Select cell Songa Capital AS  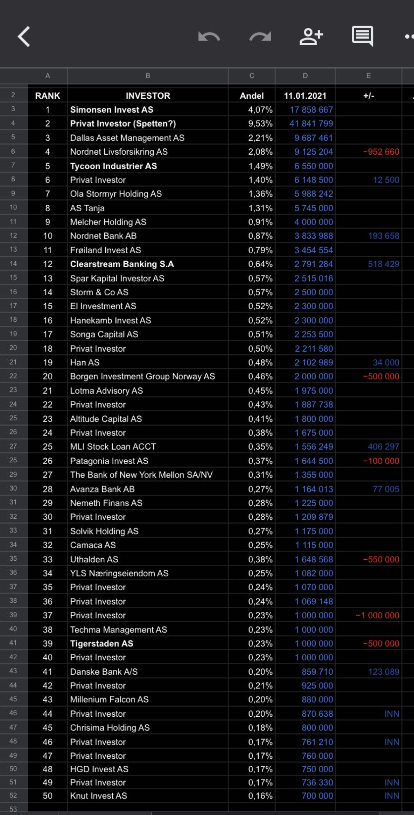[148, 334]
